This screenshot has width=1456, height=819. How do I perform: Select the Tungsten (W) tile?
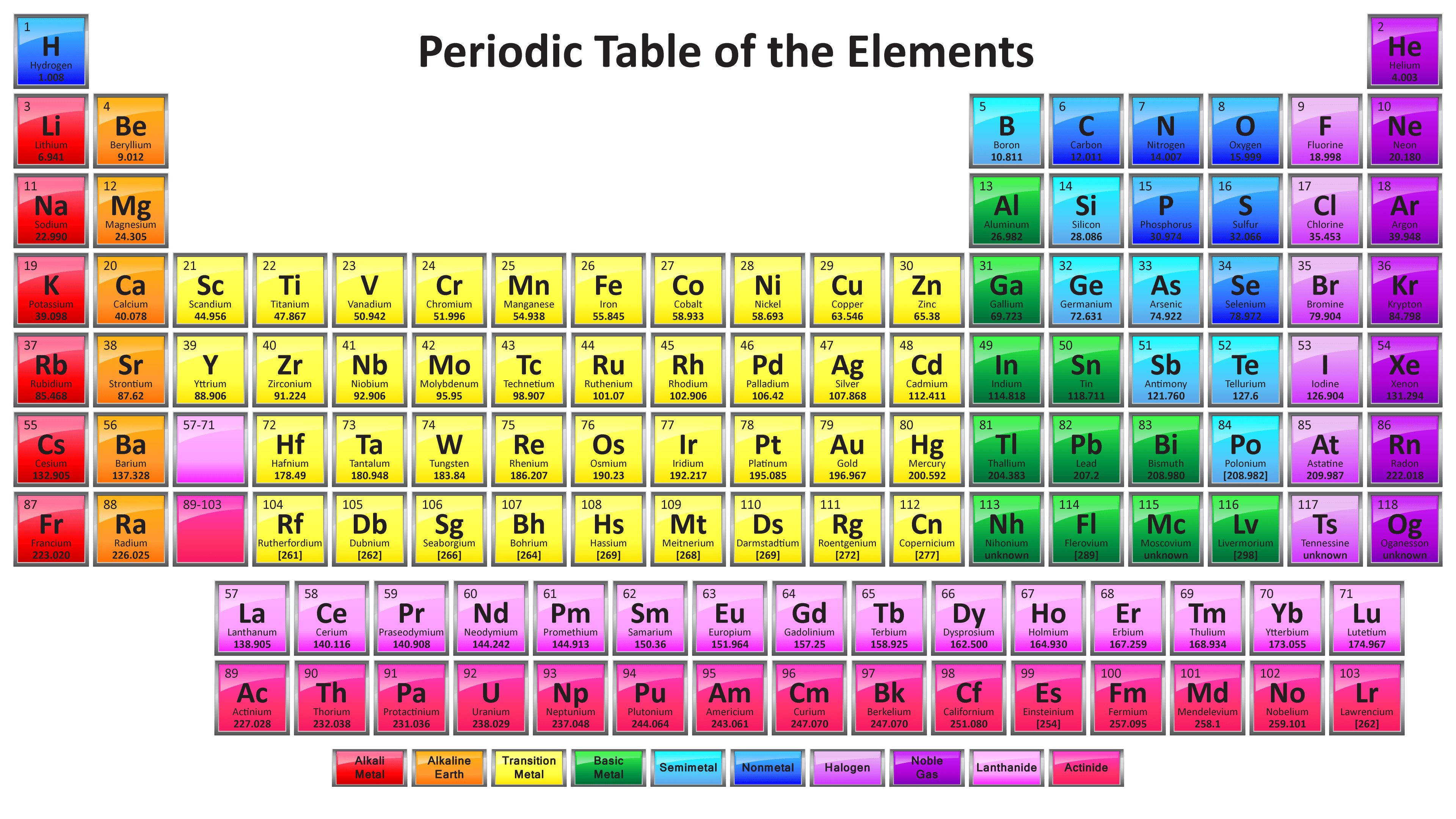coord(449,450)
